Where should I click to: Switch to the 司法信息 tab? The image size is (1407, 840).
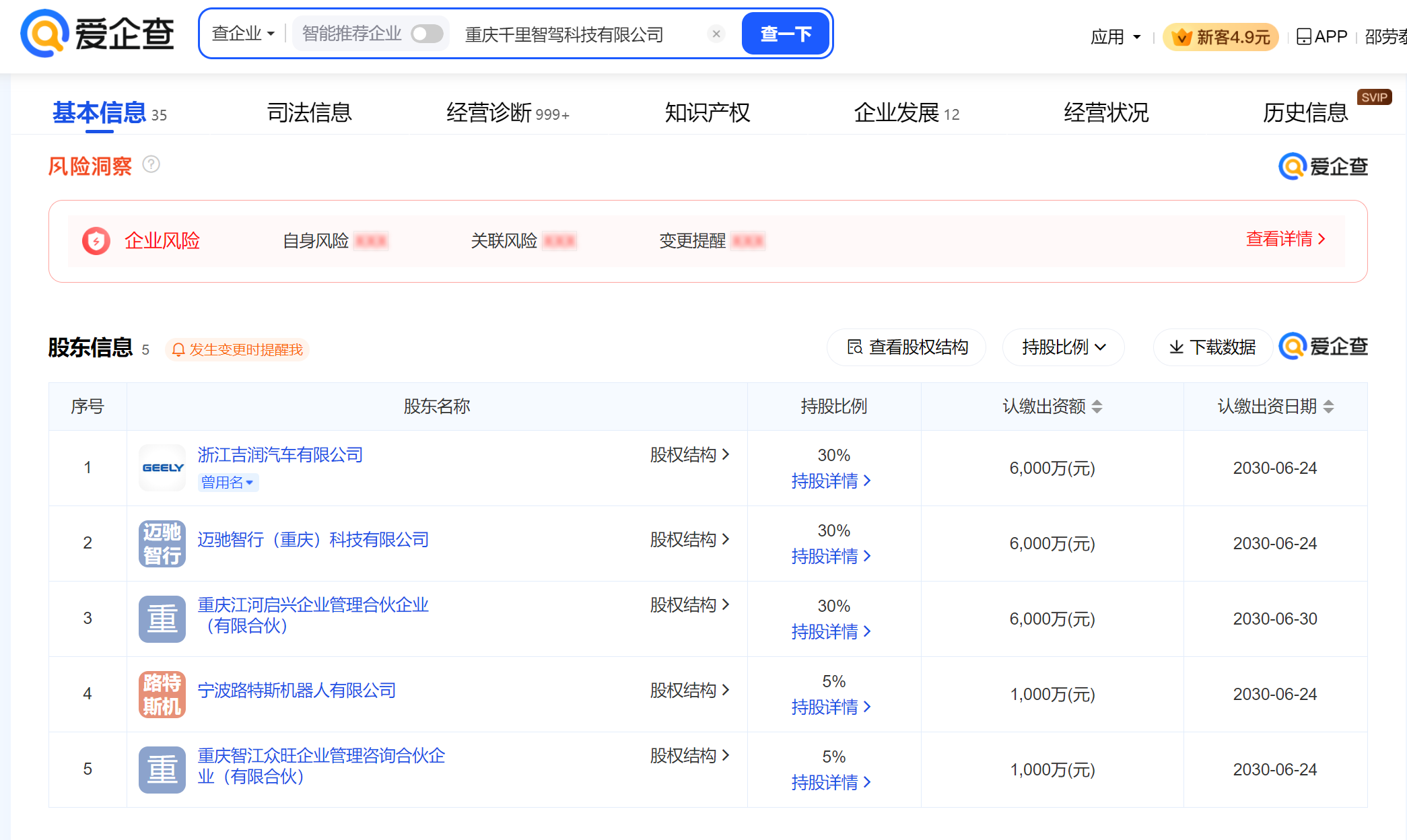(x=310, y=112)
